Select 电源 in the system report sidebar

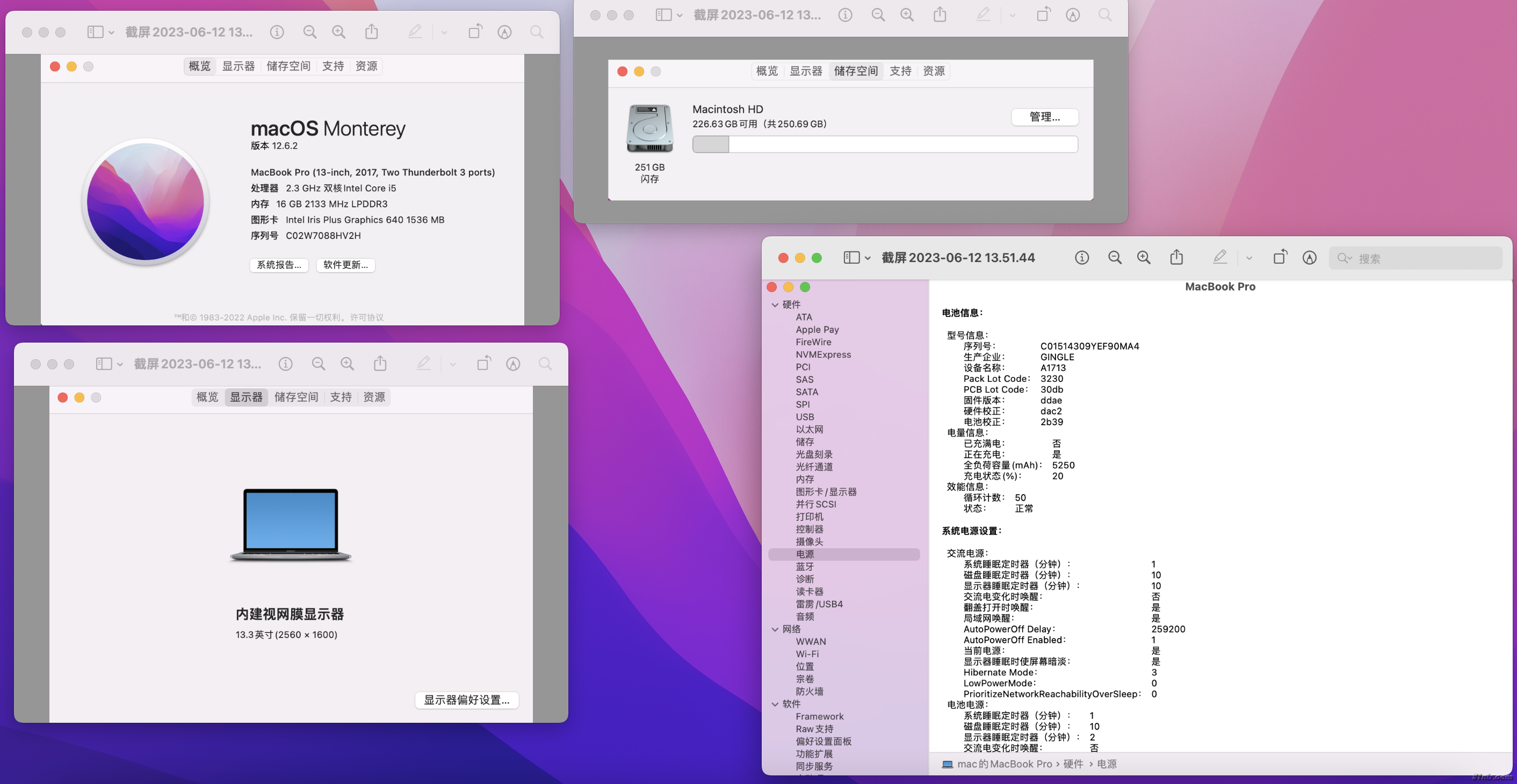click(x=844, y=555)
